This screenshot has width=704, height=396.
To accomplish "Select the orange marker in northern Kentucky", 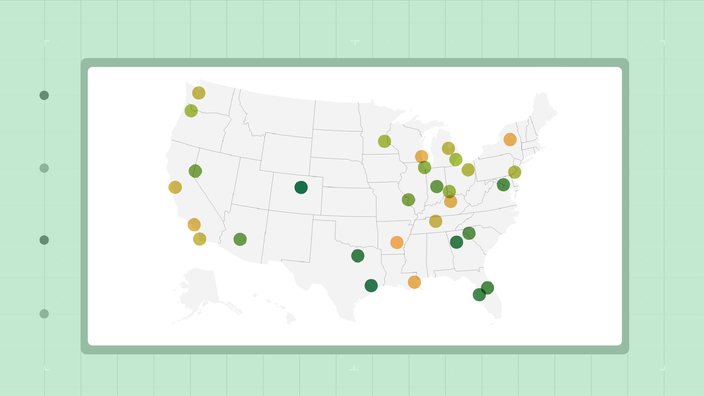I will pos(450,202).
